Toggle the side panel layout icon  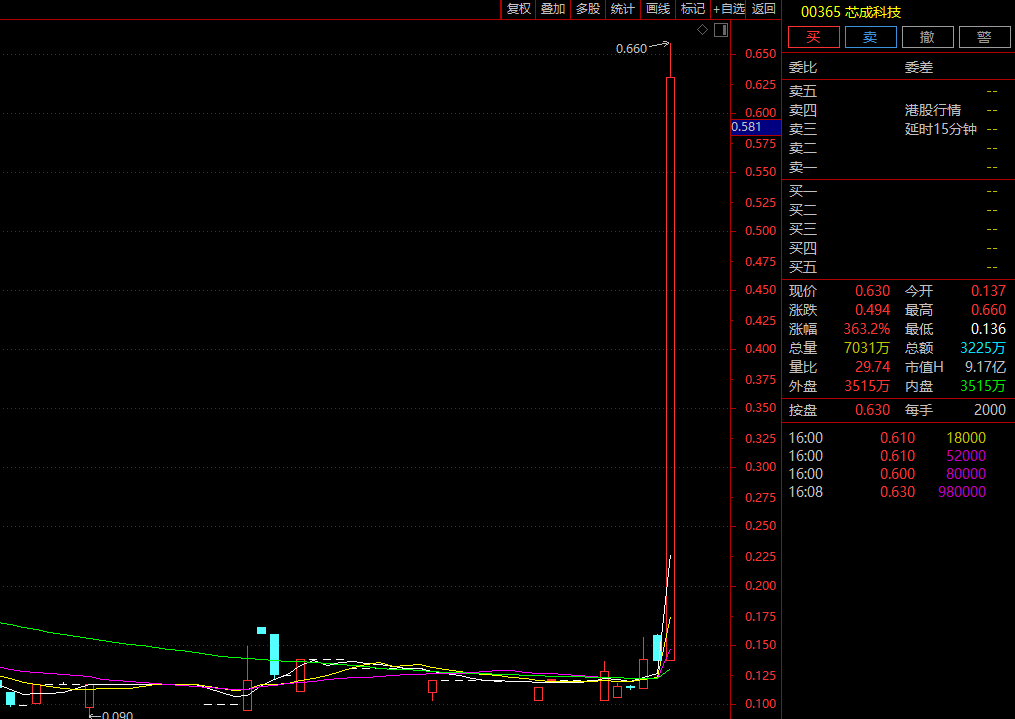pos(721,30)
